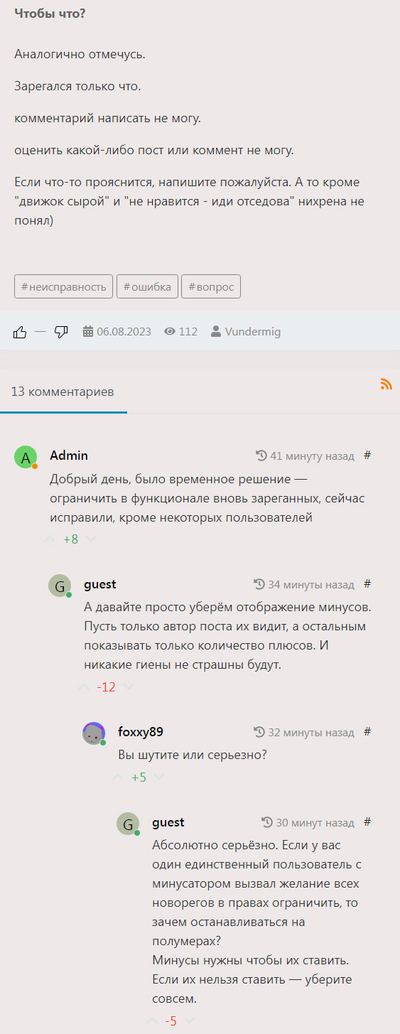
Task: Click the +5 rating on foxxy89's comment
Action: click(x=138, y=777)
